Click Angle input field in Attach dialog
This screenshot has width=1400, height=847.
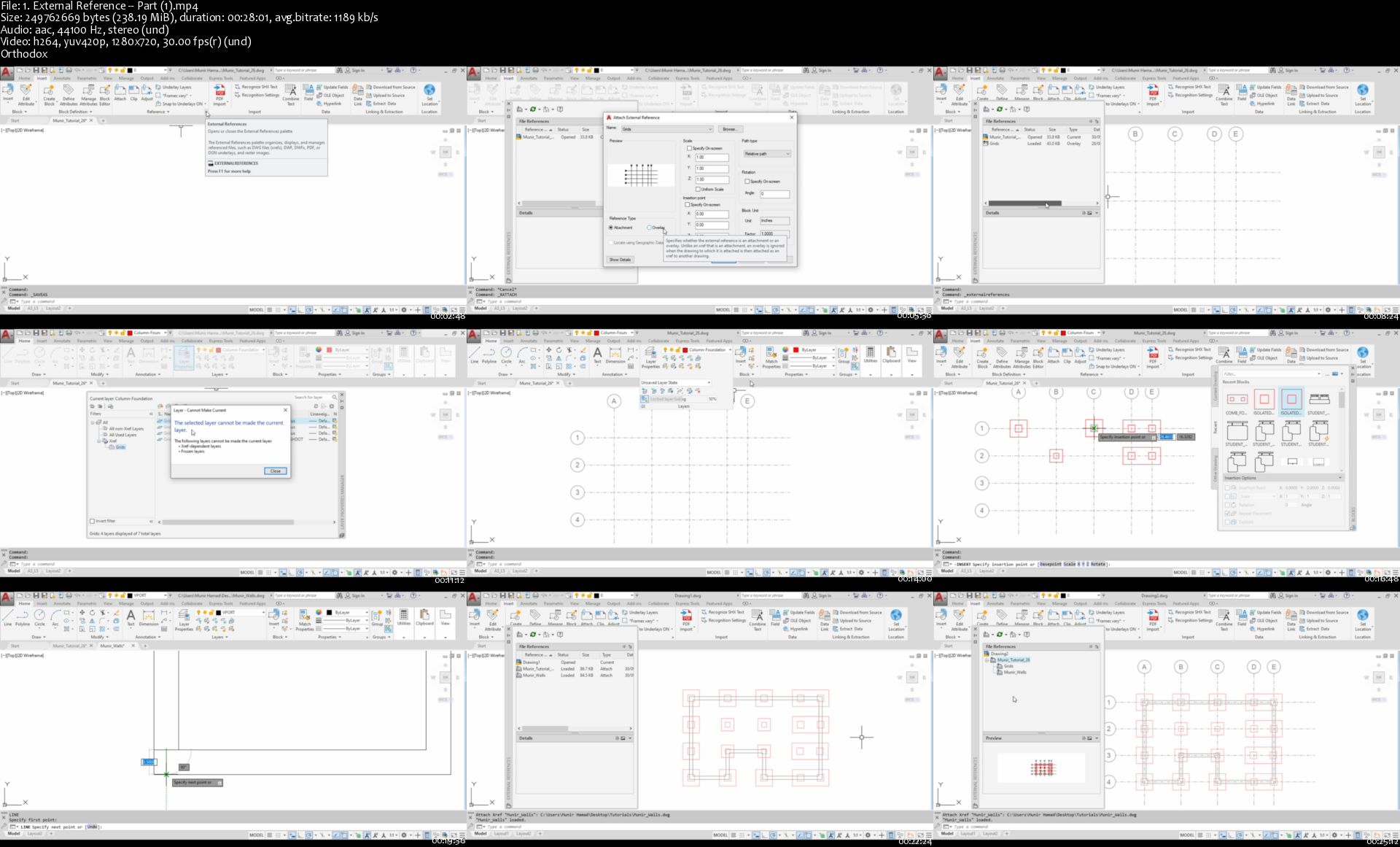pyautogui.click(x=774, y=193)
